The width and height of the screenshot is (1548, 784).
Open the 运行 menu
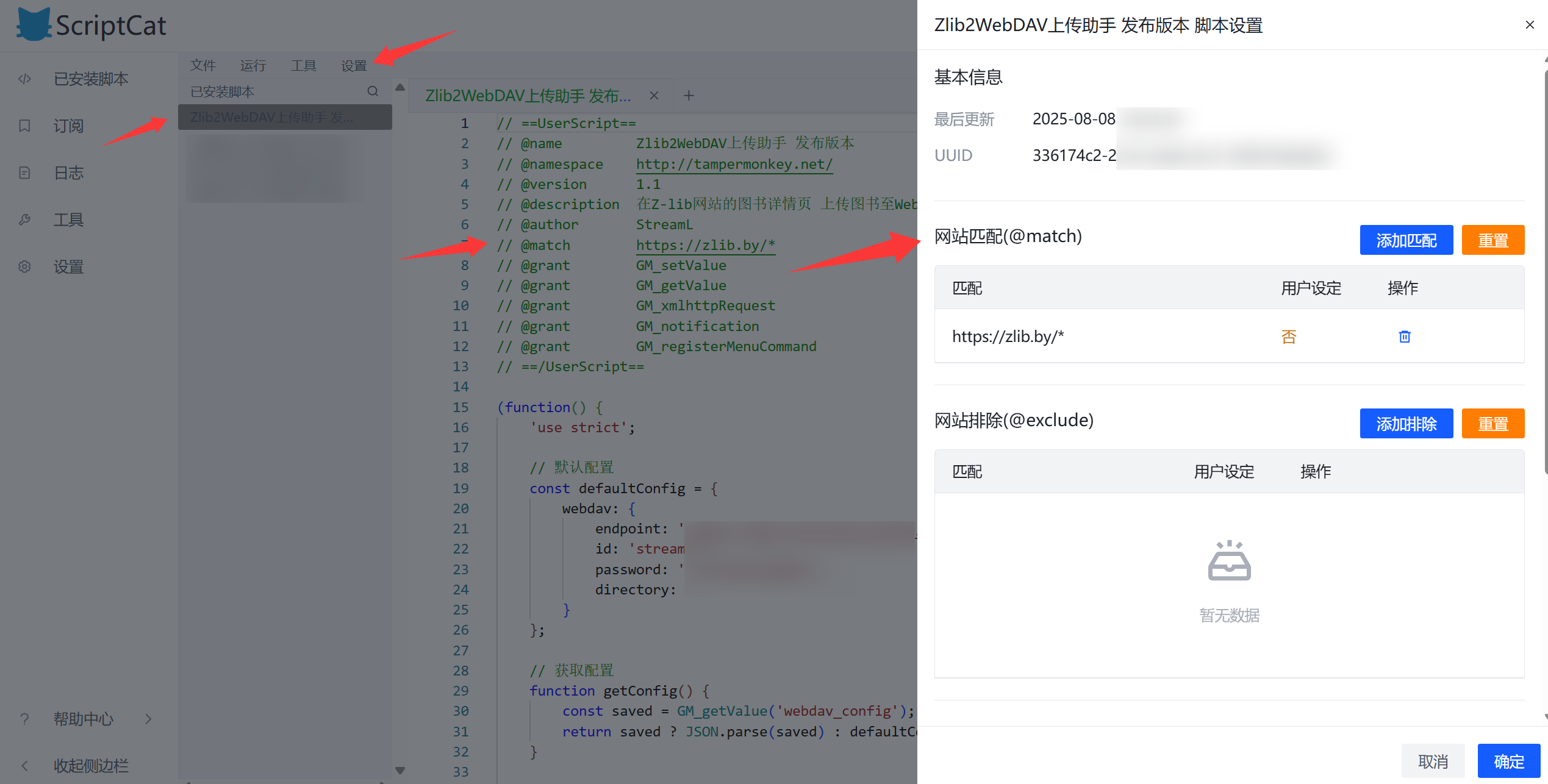pyautogui.click(x=253, y=65)
